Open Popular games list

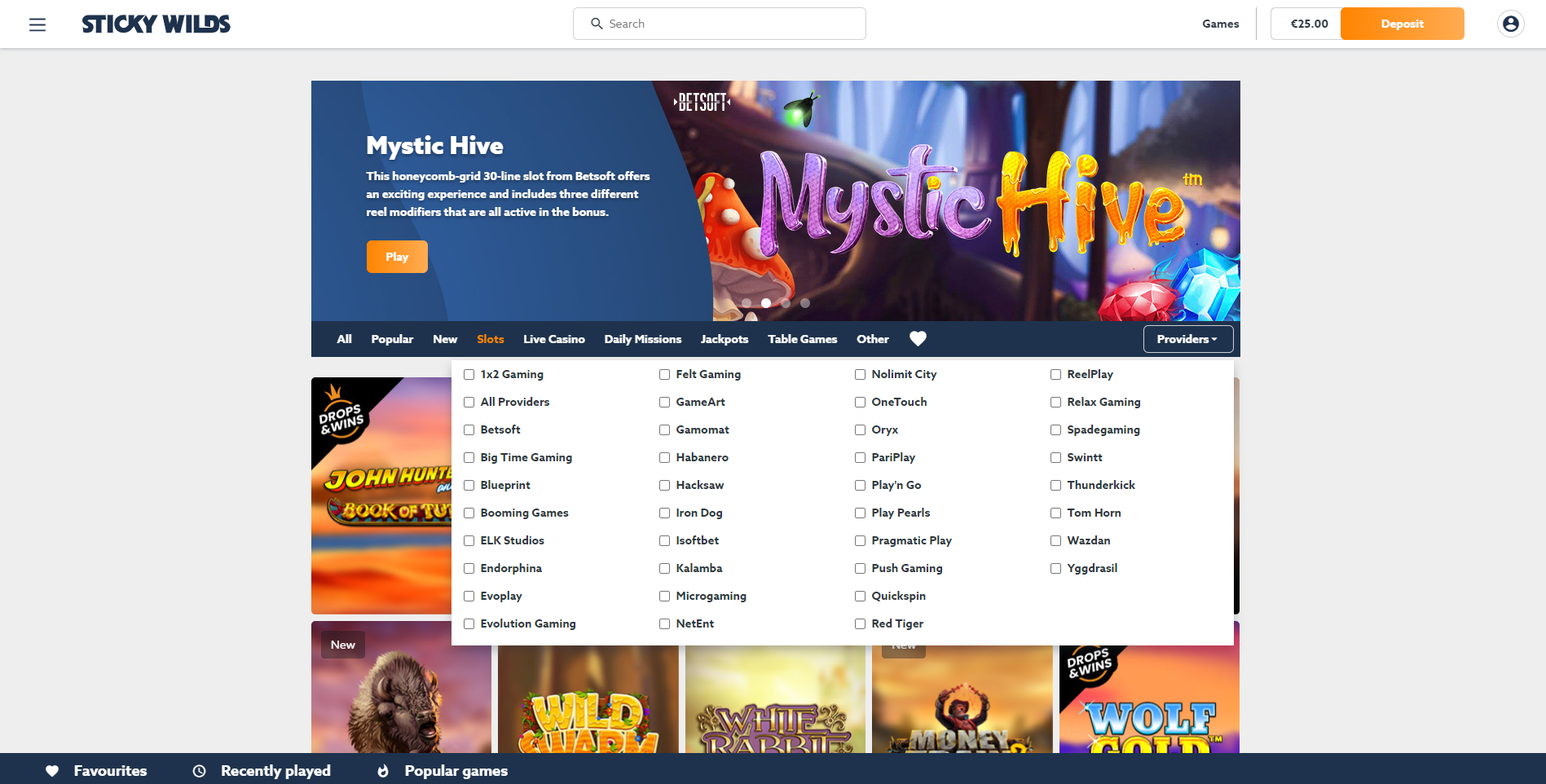[x=456, y=771]
